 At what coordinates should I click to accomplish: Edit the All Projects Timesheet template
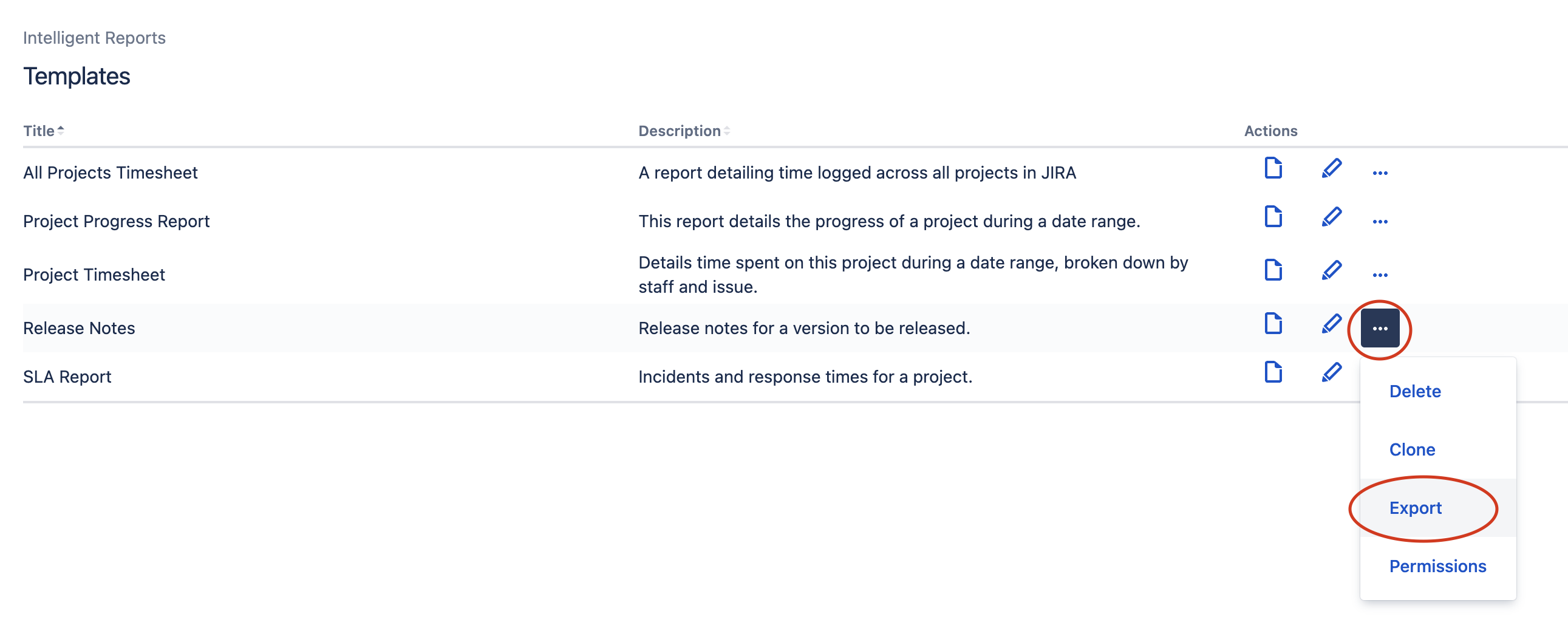pyautogui.click(x=1331, y=168)
